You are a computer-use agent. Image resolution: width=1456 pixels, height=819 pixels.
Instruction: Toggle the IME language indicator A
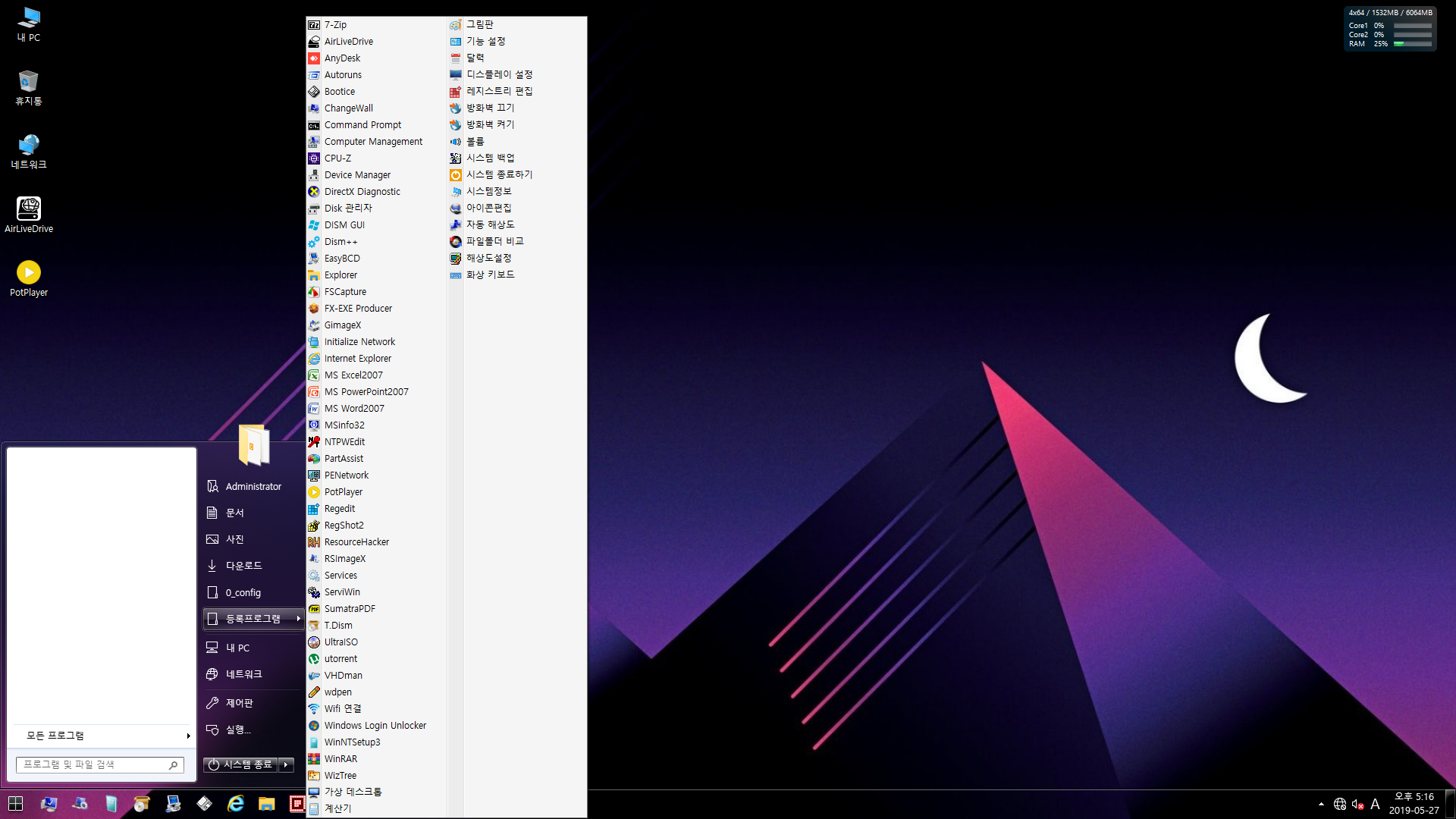(x=1375, y=805)
